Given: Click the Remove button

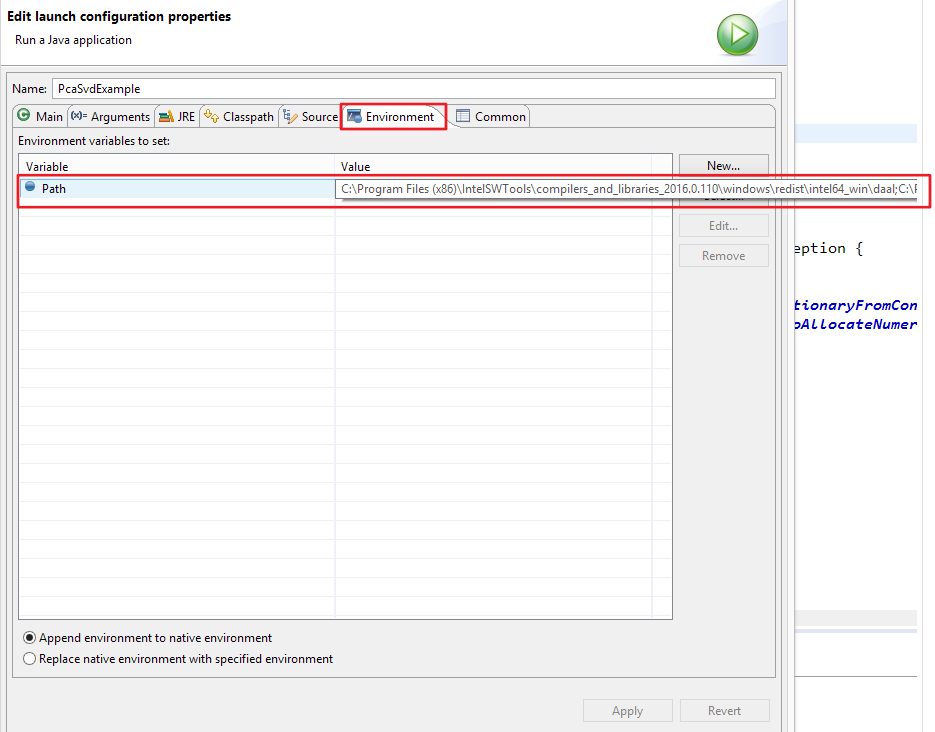Looking at the screenshot, I should [723, 256].
